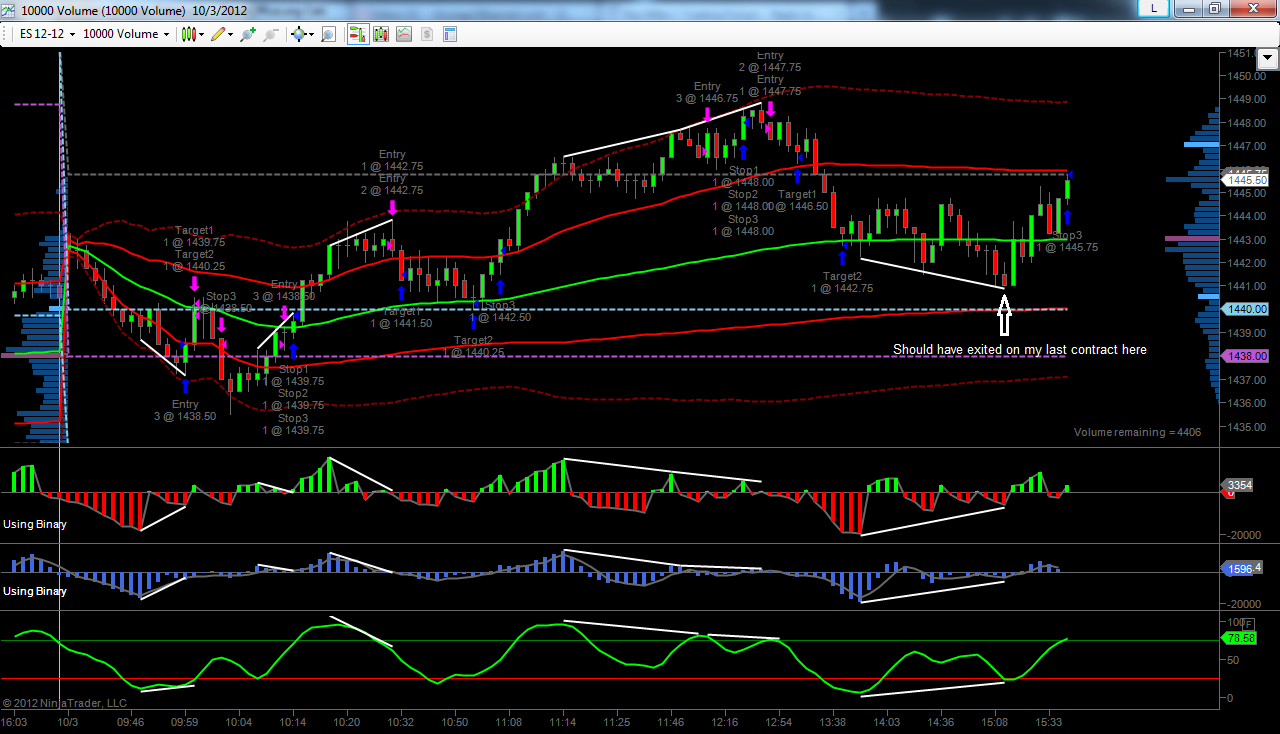Open the 10000 Volume interval dropdown
1280x734 pixels.
click(x=127, y=34)
